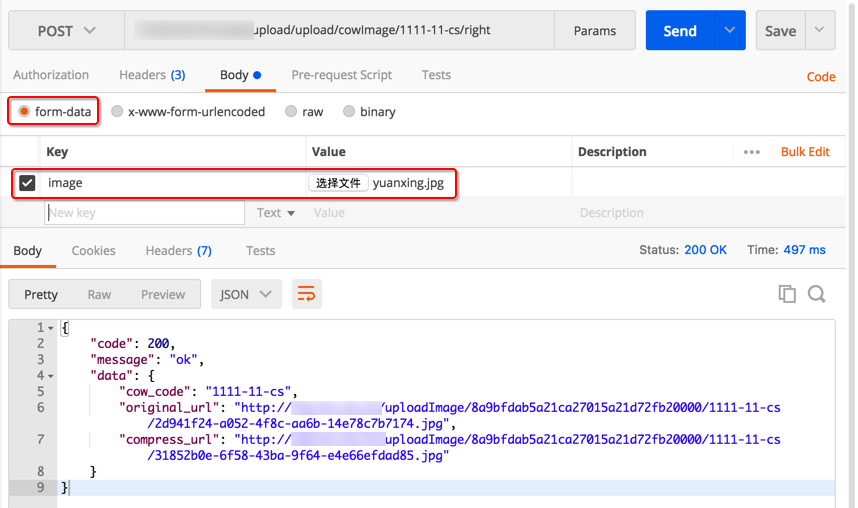
Task: Open the Code snippet link
Action: point(820,77)
